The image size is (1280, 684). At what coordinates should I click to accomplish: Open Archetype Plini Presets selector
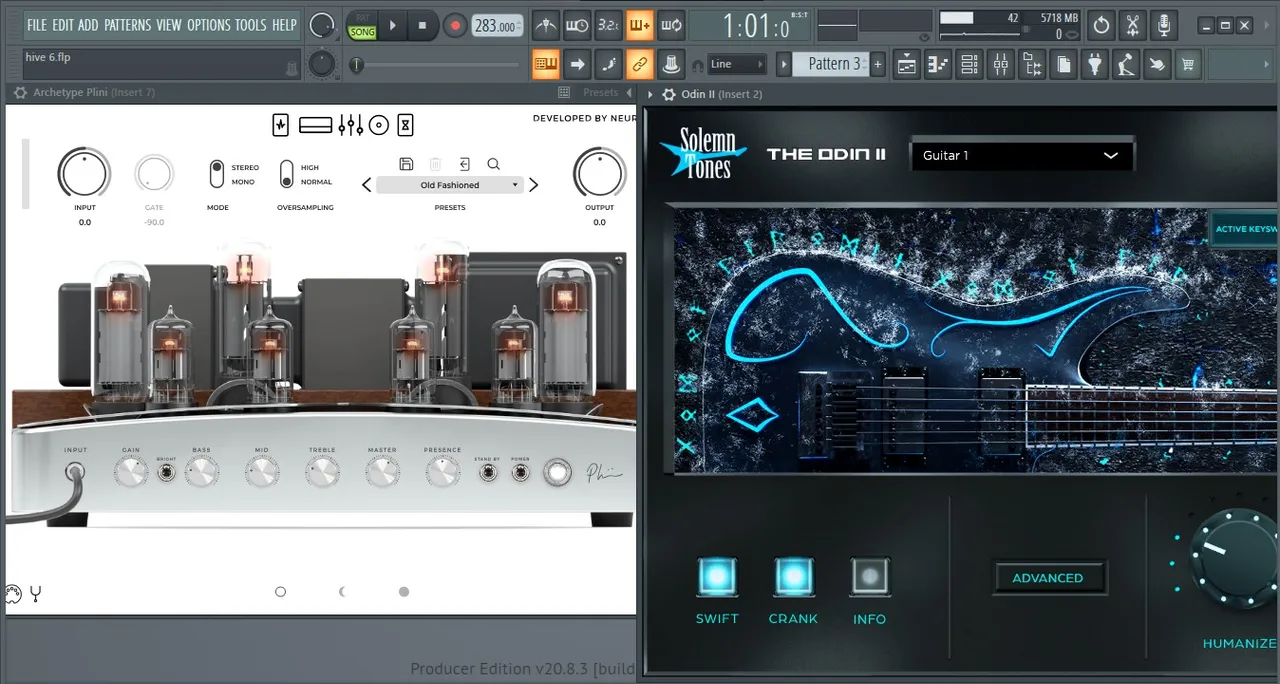[x=601, y=92]
